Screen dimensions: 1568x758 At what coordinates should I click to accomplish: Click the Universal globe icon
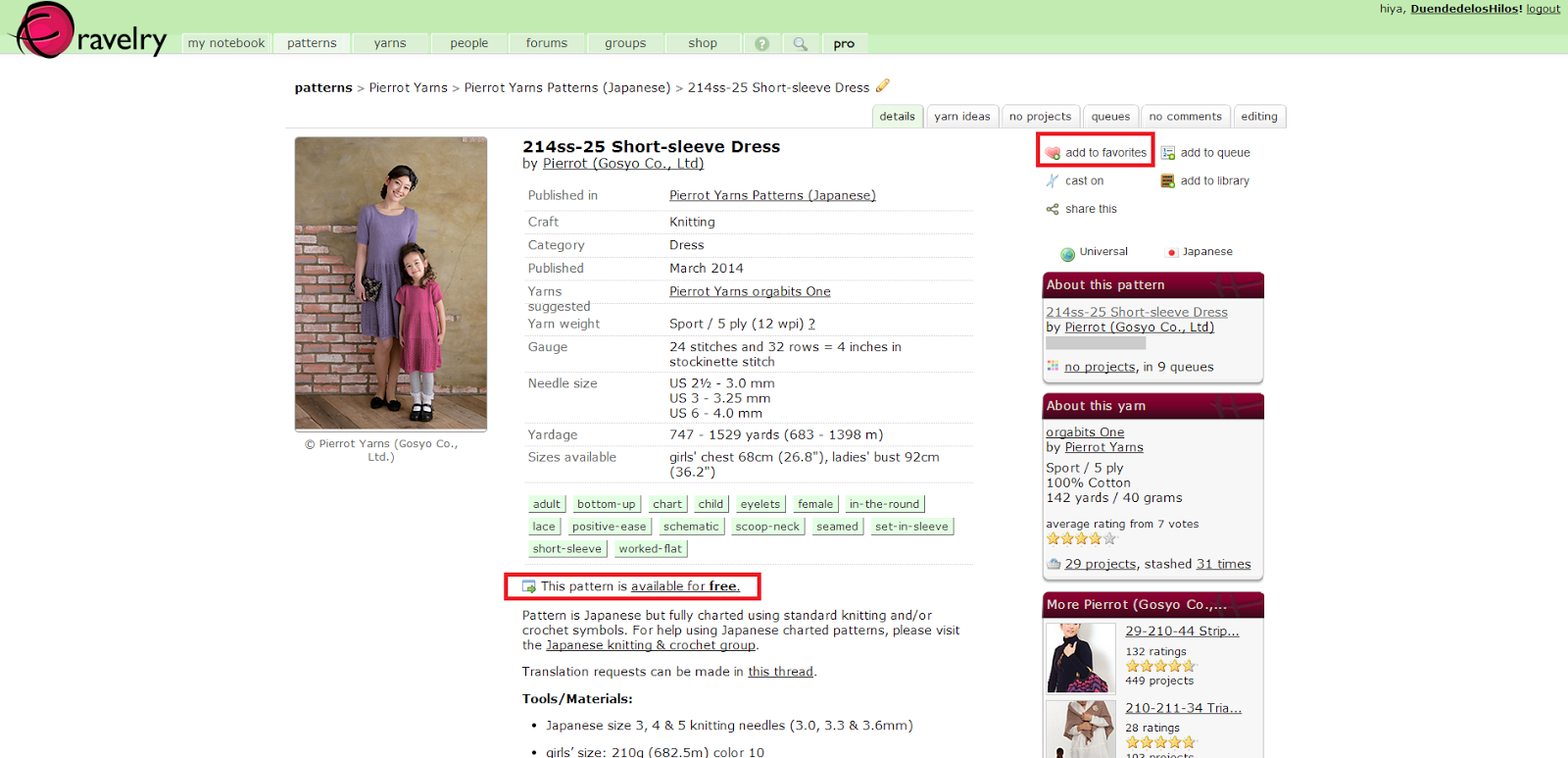pos(1068,253)
